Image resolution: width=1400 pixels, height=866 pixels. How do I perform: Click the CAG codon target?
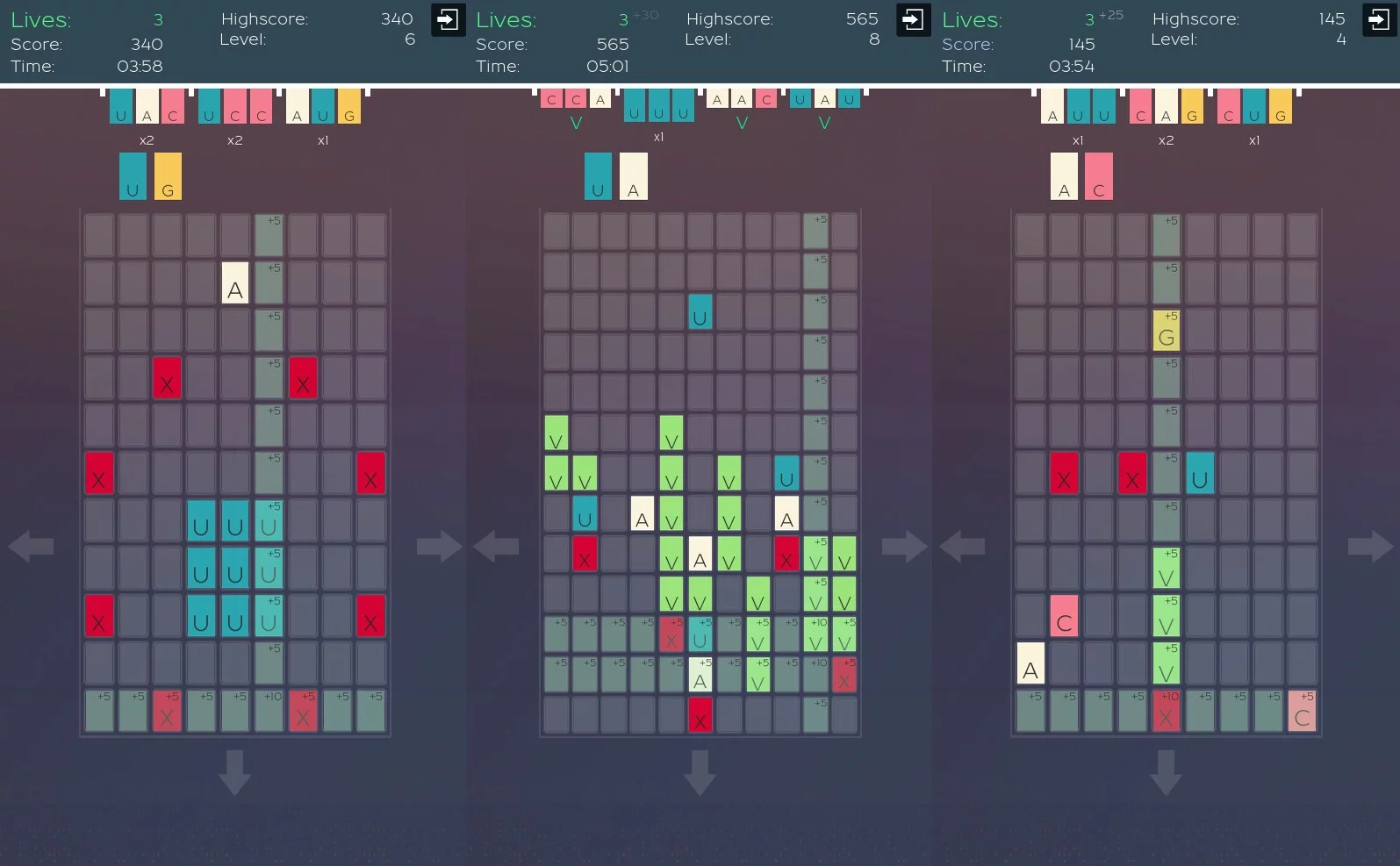point(1166,106)
